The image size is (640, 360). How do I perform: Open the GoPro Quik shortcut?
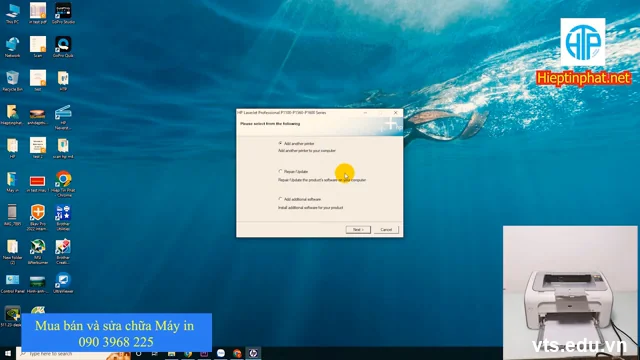[x=63, y=47]
